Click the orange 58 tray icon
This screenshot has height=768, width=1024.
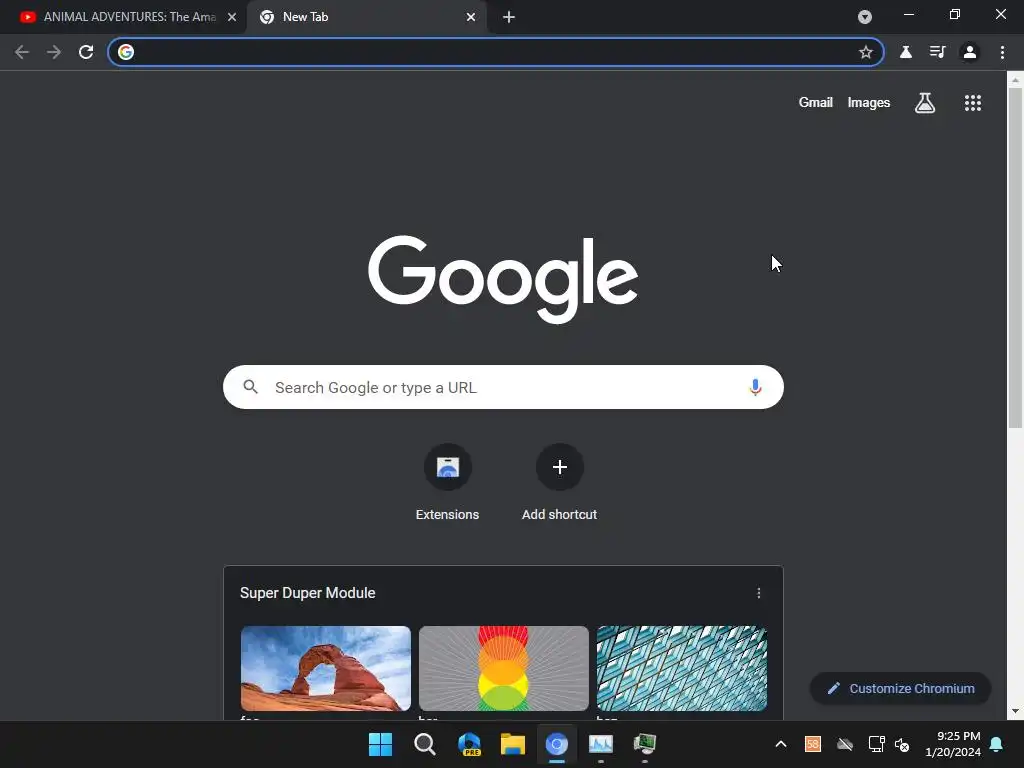click(x=812, y=744)
